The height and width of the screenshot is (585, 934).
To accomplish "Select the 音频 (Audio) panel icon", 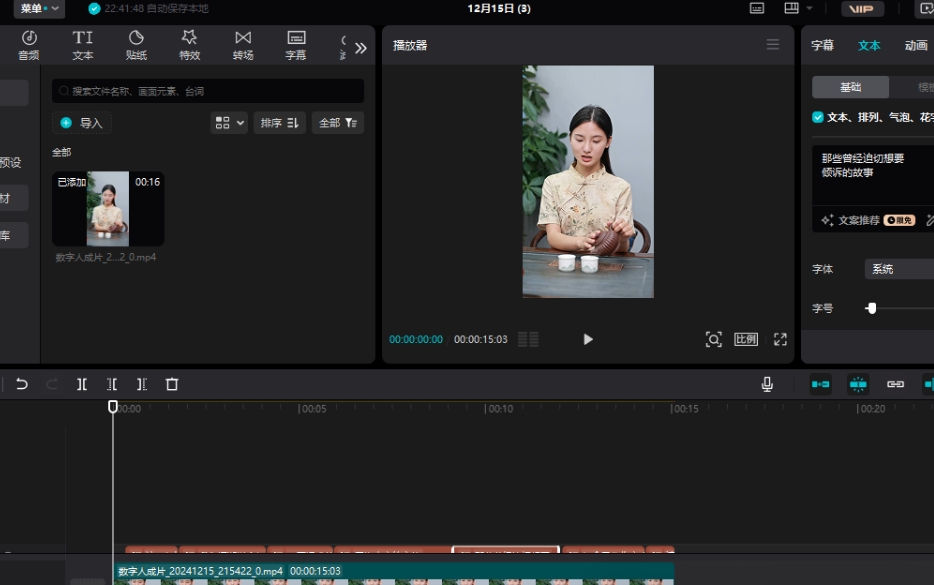I will [x=27, y=44].
